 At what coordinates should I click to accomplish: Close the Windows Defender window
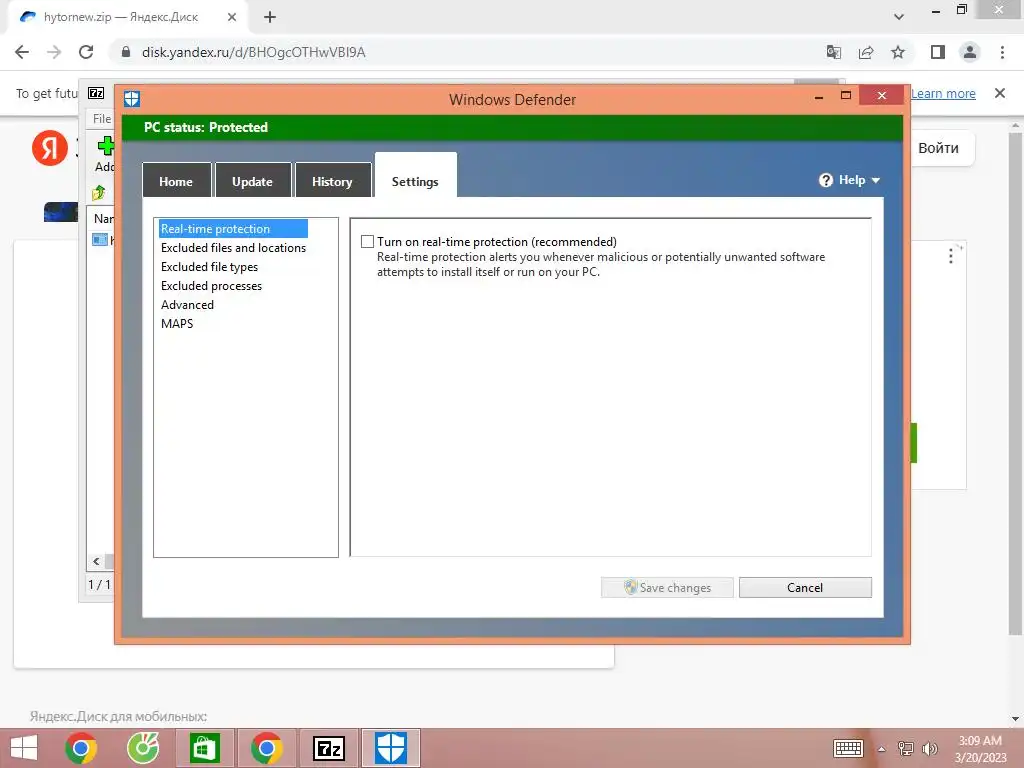[882, 96]
